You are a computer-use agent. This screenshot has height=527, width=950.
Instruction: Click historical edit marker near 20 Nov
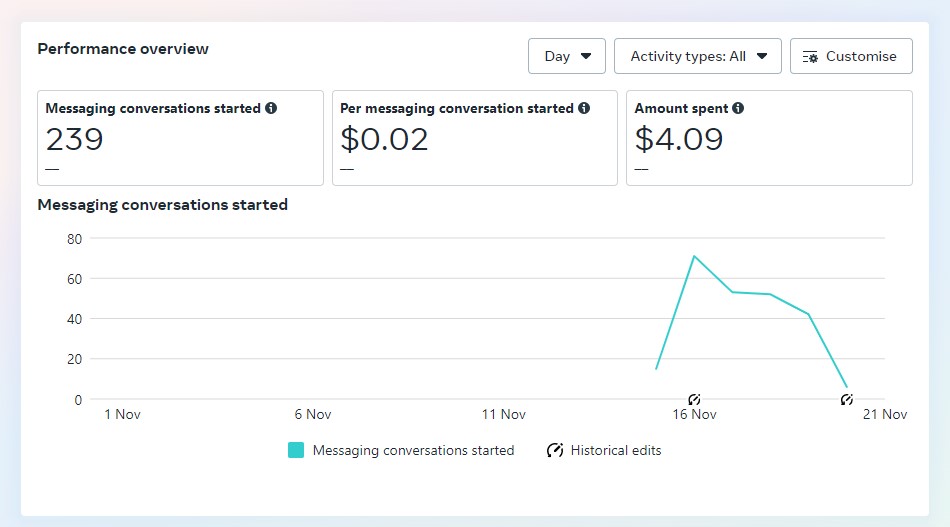click(846, 399)
